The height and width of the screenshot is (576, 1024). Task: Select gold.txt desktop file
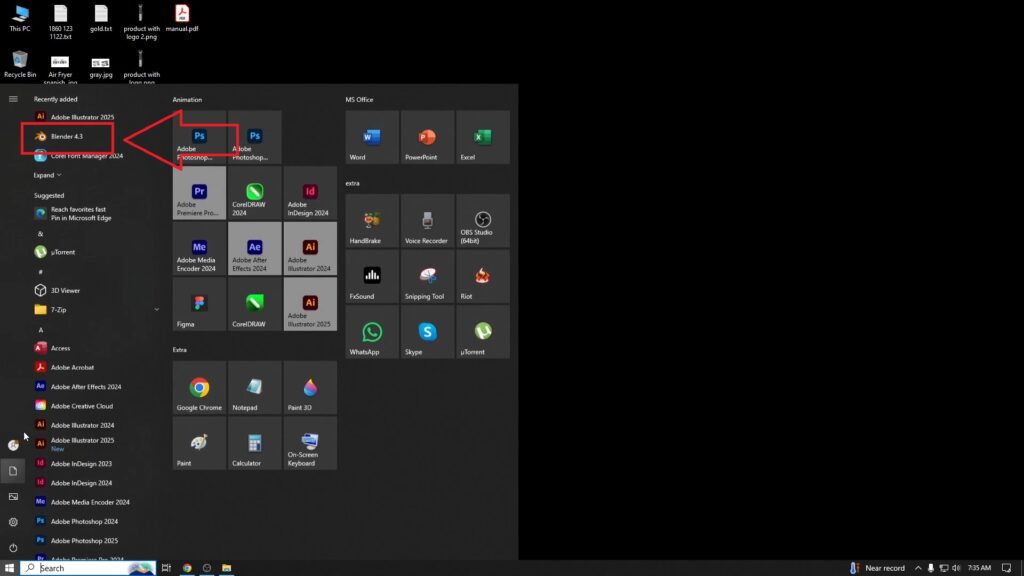coord(101,19)
